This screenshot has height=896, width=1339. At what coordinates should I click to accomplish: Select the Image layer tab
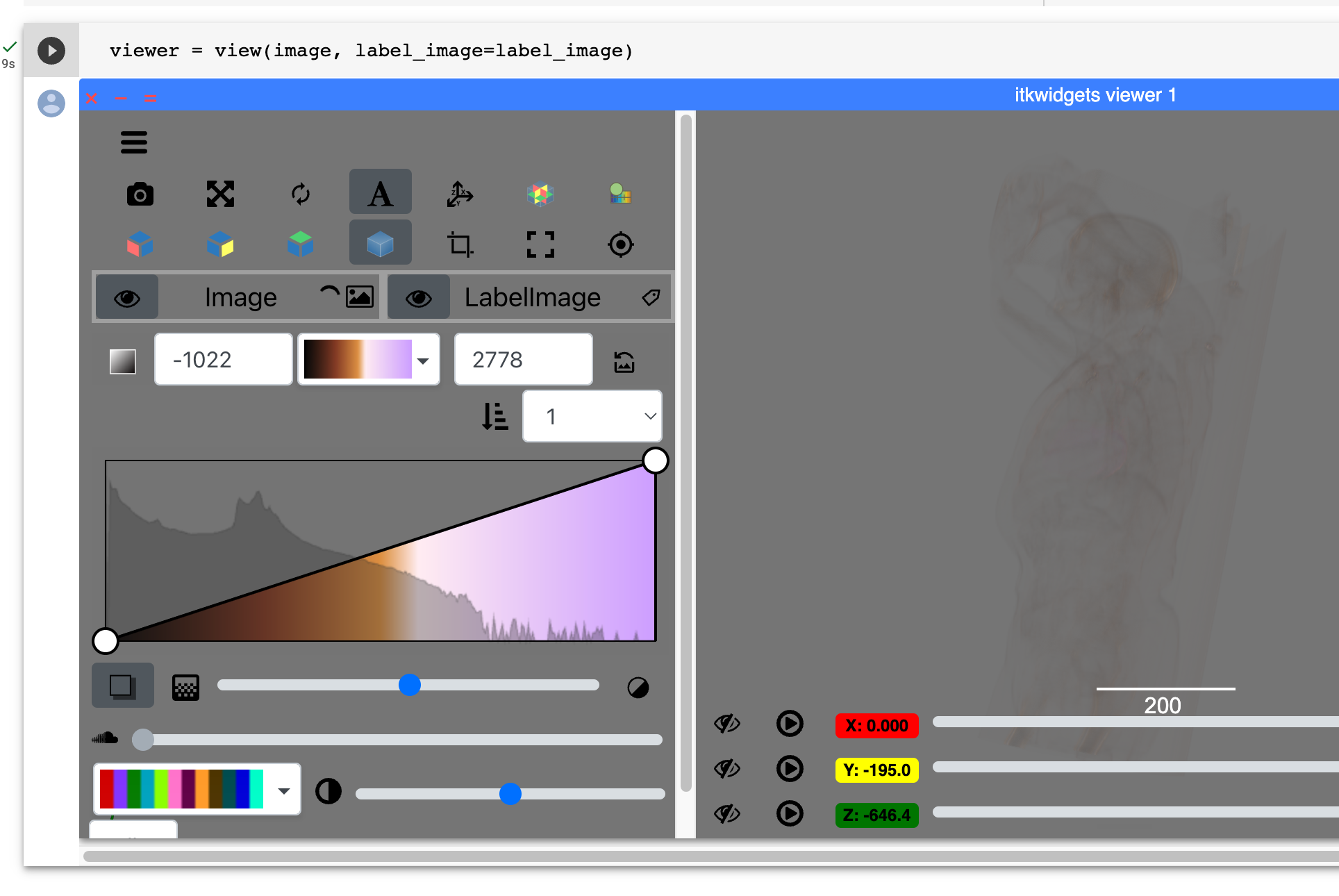[240, 297]
